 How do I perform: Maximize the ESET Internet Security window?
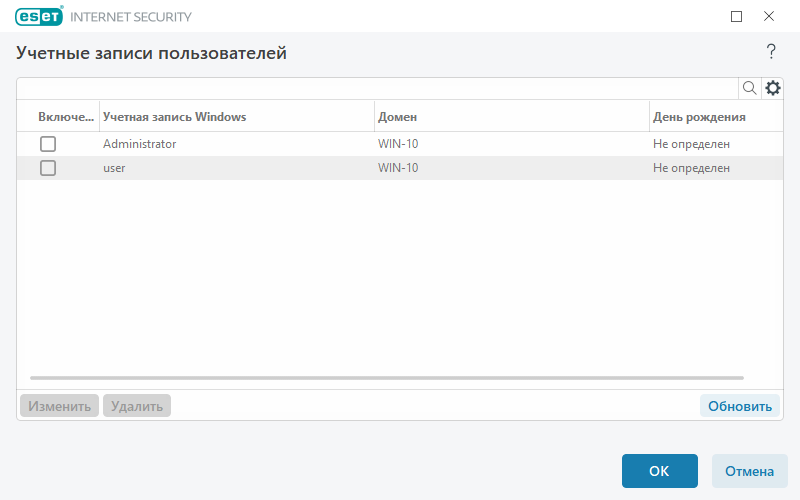[x=736, y=16]
